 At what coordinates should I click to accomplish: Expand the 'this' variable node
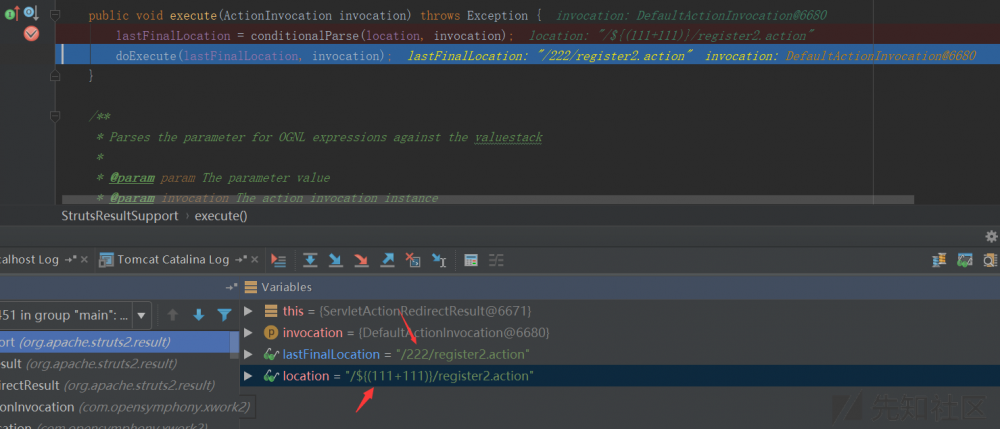point(249,311)
